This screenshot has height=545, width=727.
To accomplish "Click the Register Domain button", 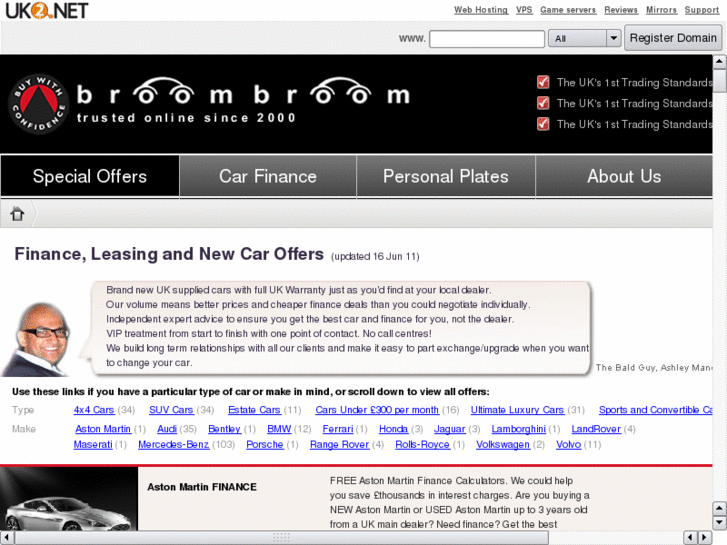I will [673, 38].
